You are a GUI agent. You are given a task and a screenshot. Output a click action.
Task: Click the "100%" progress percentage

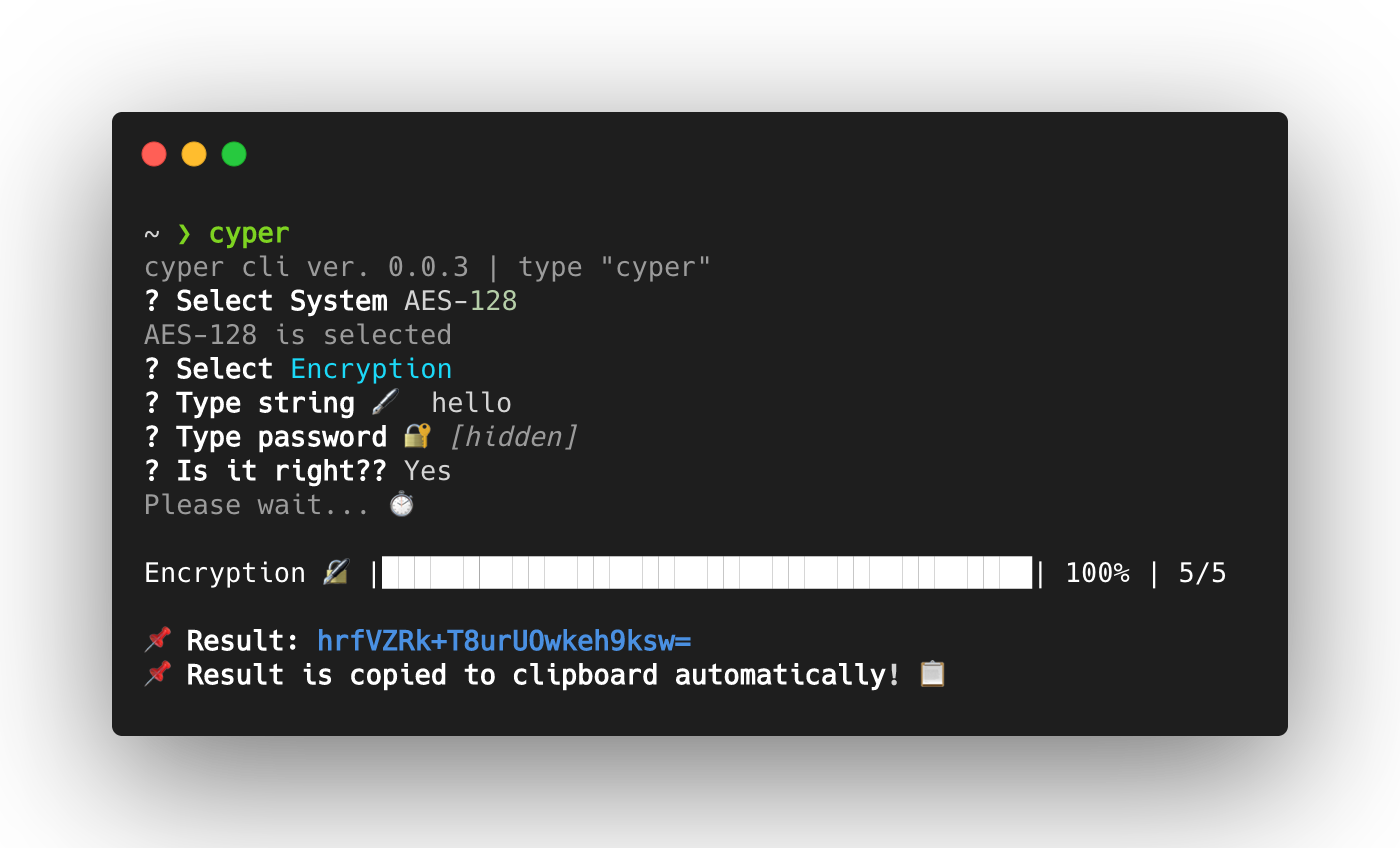(x=1098, y=573)
